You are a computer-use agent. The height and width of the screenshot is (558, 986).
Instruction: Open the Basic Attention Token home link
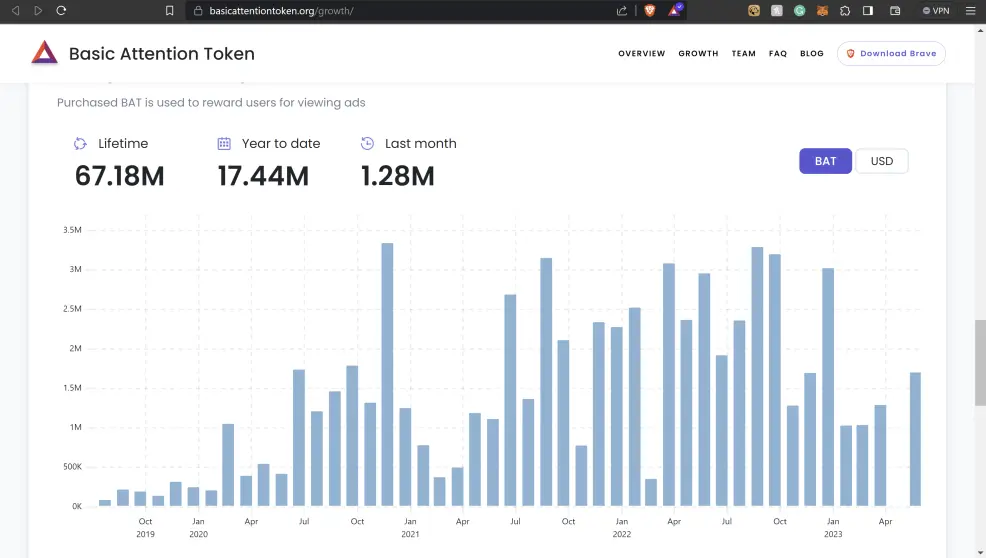point(162,53)
